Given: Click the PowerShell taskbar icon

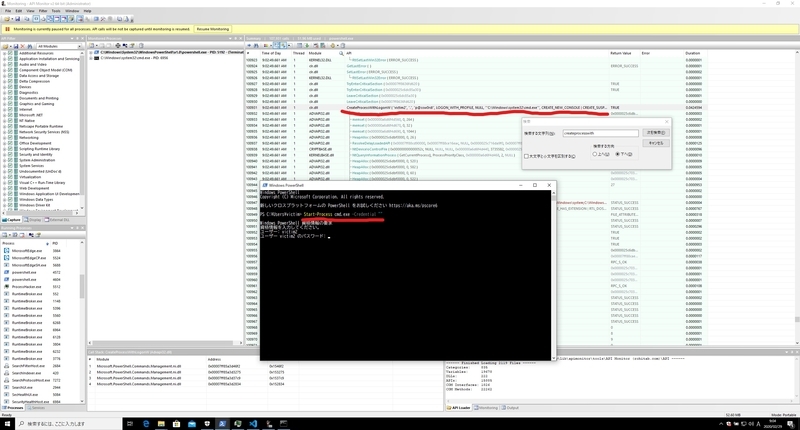Looking at the screenshot, I should click(x=222, y=423).
